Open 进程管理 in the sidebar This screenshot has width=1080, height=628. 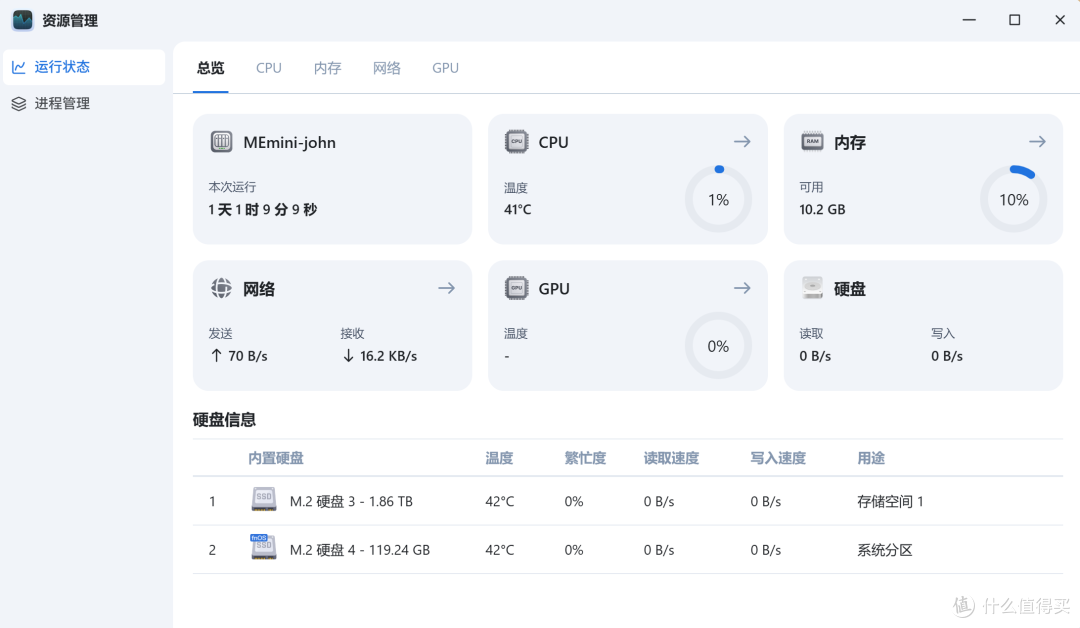[x=84, y=103]
